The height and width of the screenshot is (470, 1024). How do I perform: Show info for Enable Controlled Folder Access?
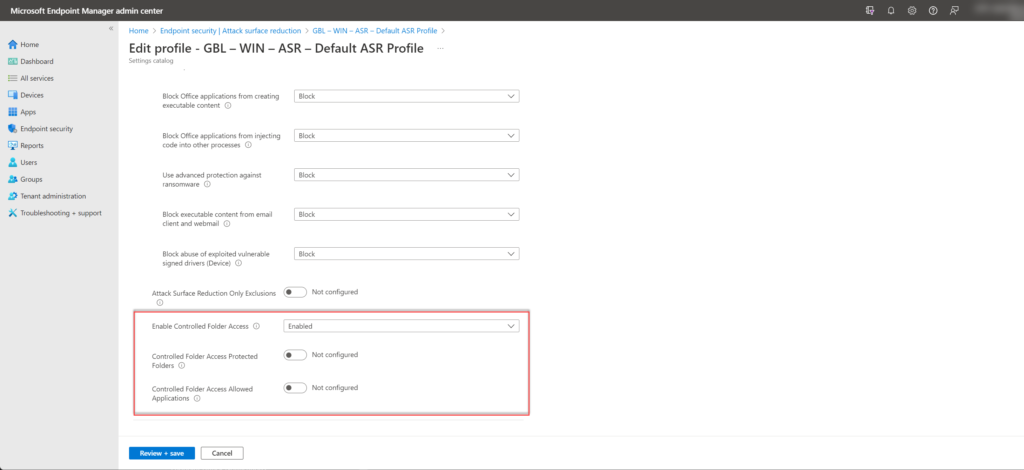(256, 326)
